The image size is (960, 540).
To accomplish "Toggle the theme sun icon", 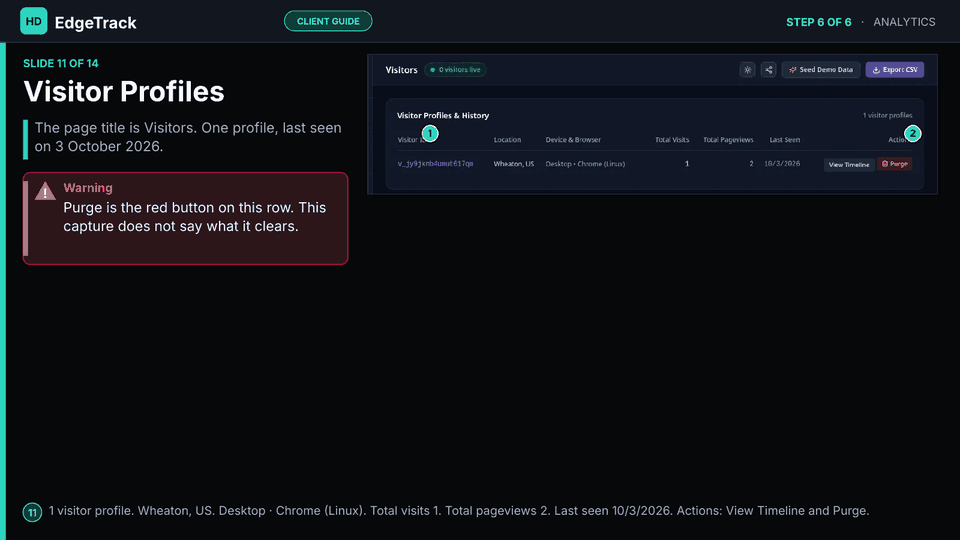I will pyautogui.click(x=748, y=70).
